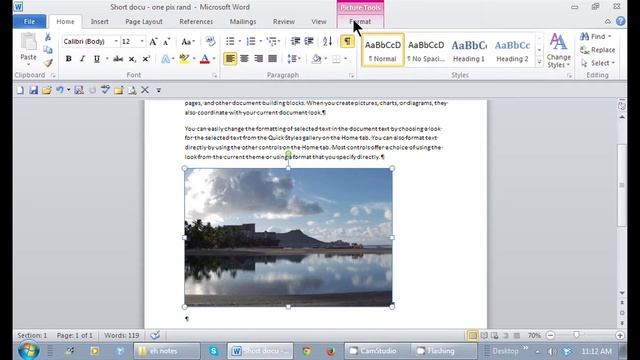Viewport: 640px width, 360px height.
Task: Open Skype from the taskbar
Action: point(213,351)
